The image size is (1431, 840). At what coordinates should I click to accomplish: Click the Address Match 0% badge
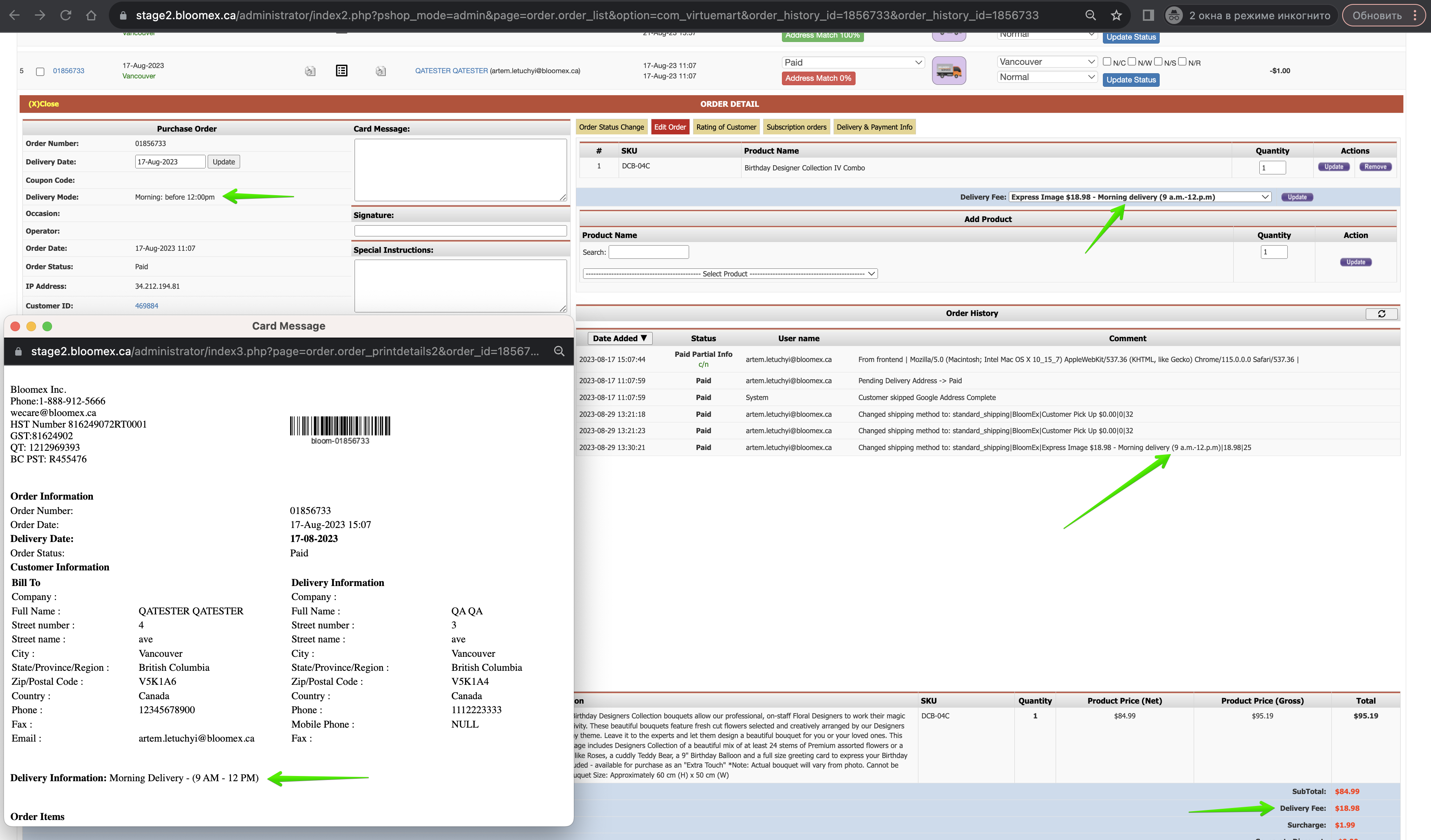tap(818, 78)
